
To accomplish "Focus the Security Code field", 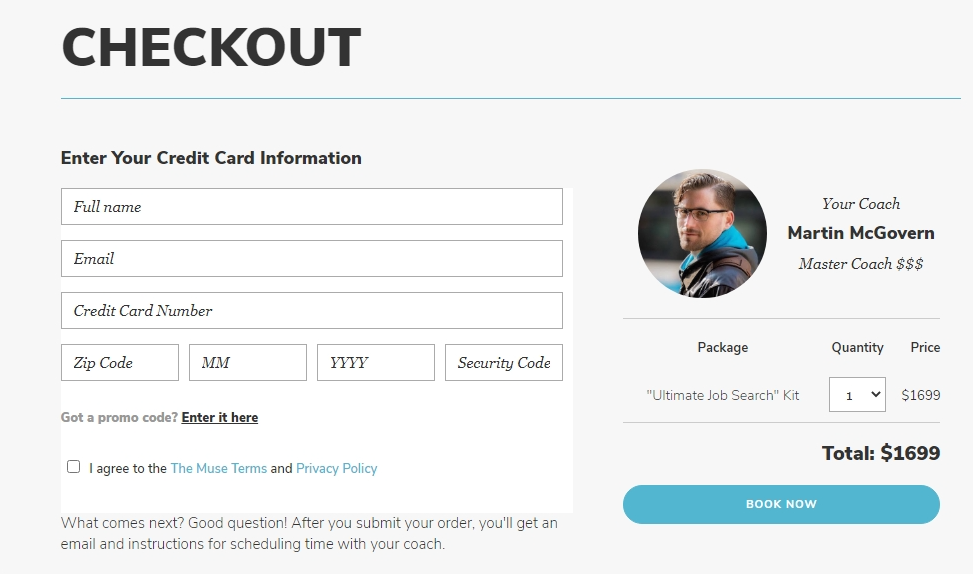I will click(504, 363).
